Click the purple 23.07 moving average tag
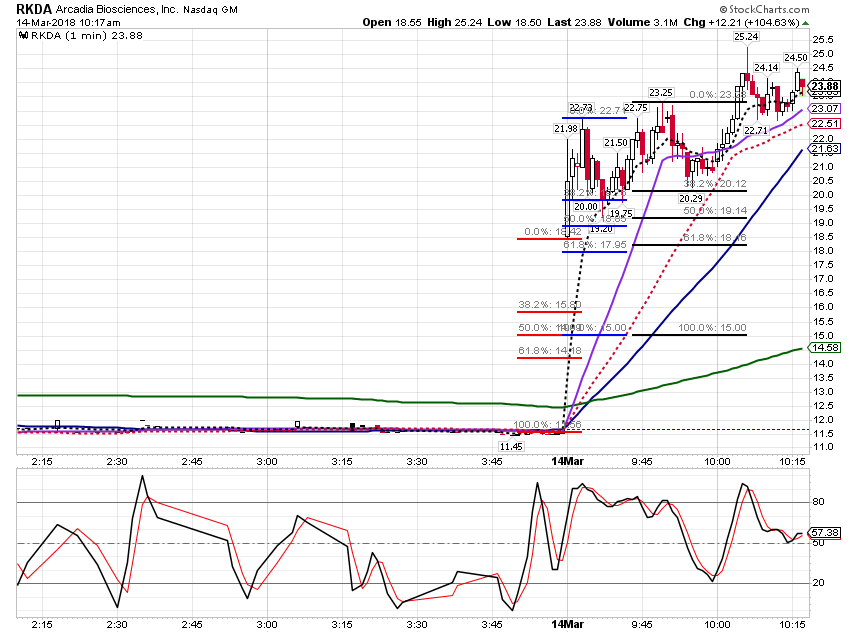Viewport: 850px width, 633px height. [x=825, y=108]
